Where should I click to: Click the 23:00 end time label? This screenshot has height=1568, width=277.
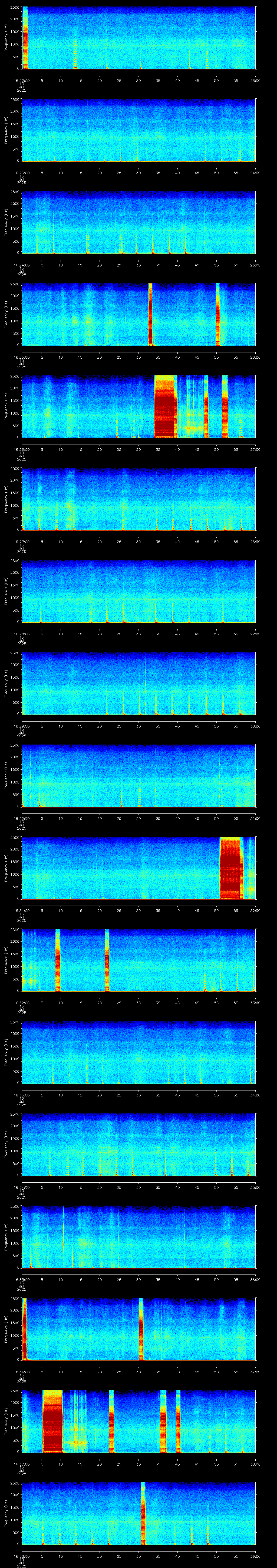[x=255, y=80]
